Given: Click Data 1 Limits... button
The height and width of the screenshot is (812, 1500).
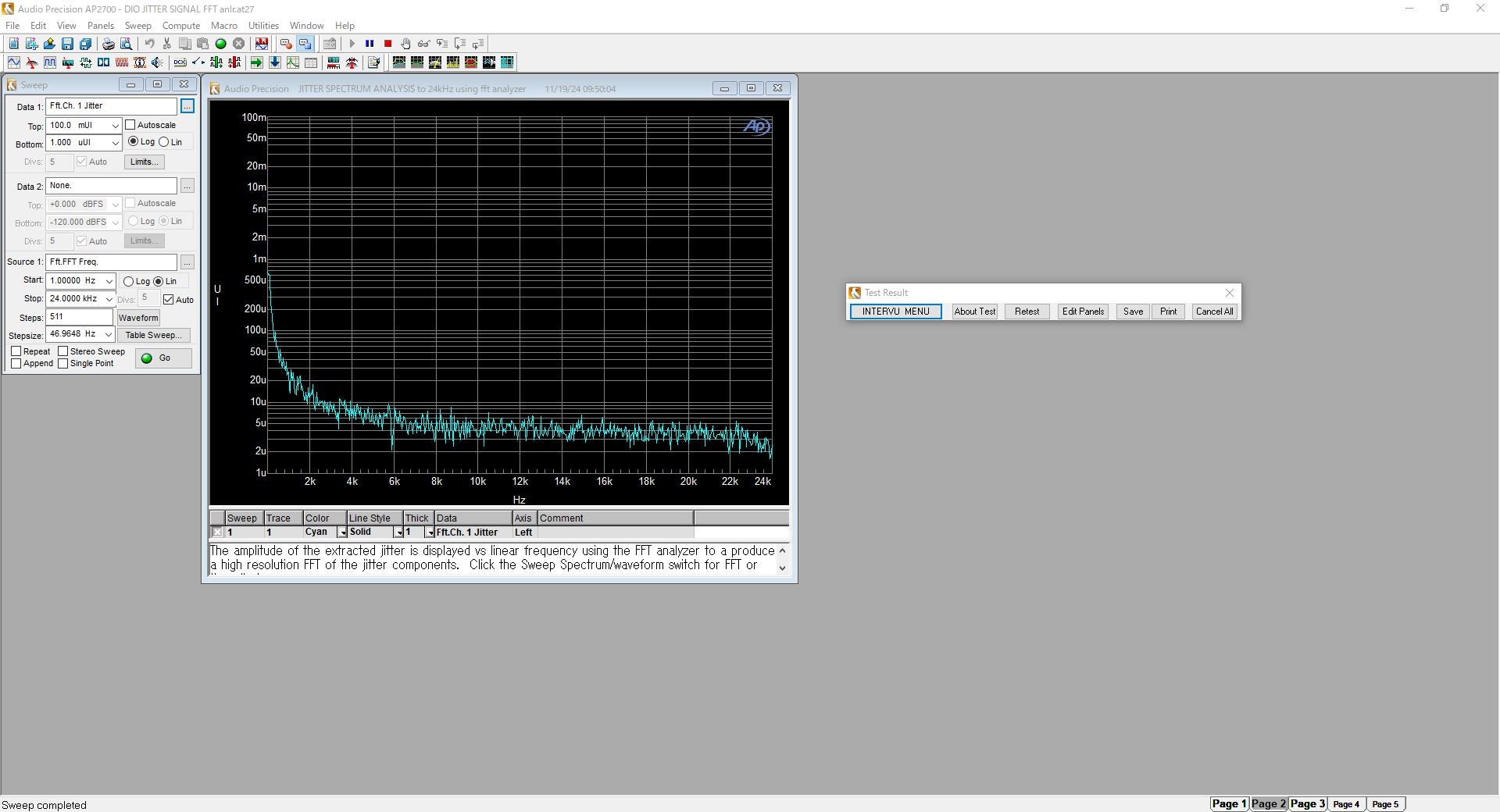Looking at the screenshot, I should (145, 162).
